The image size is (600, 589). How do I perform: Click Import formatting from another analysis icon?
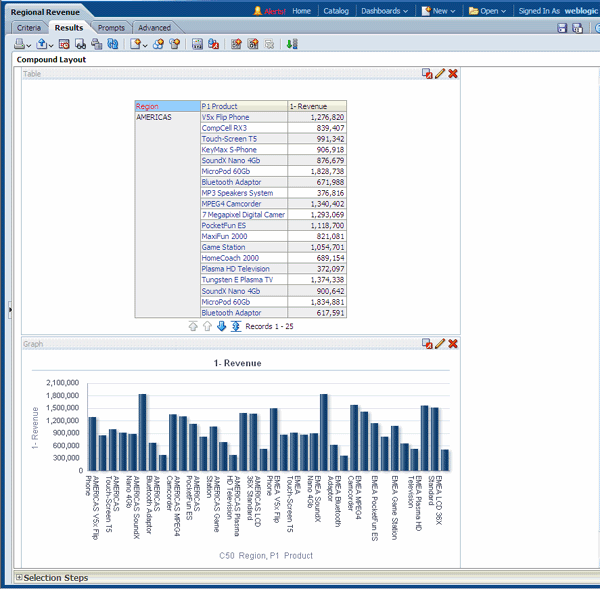coord(213,44)
